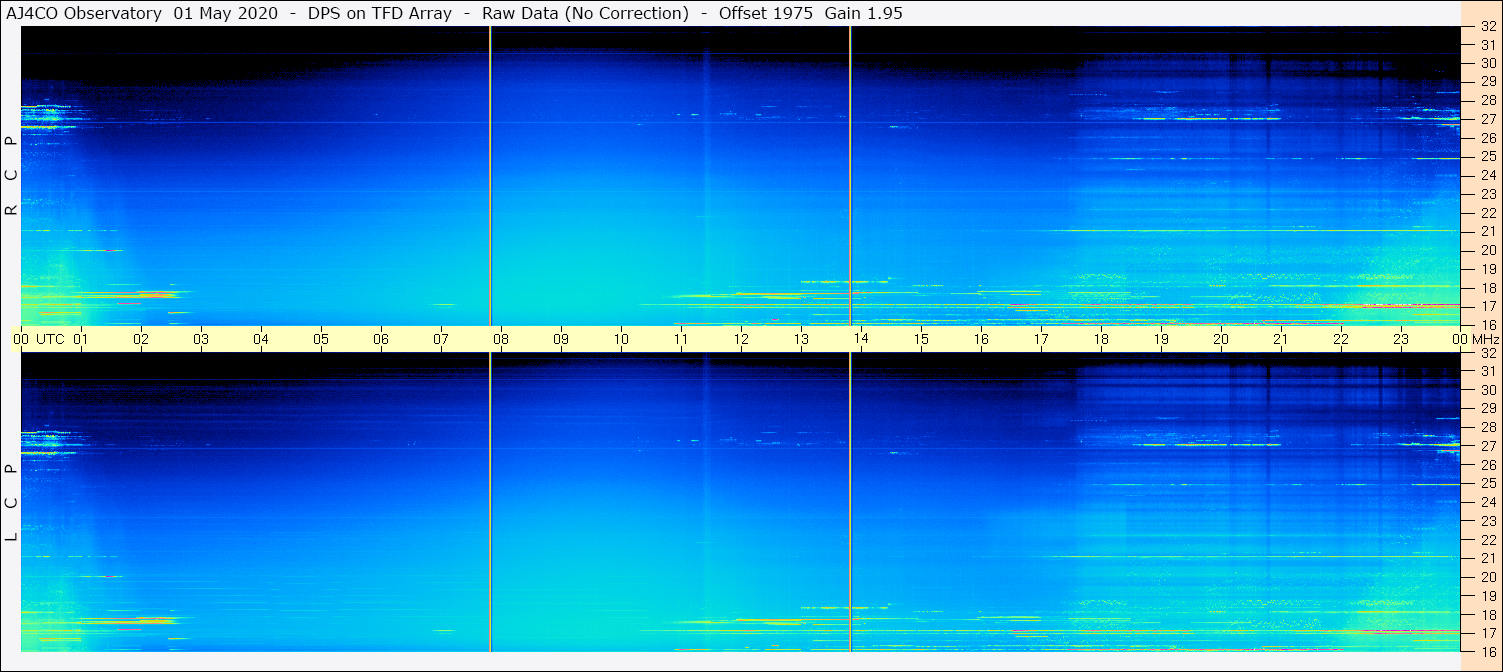Click hour "02" on the UTC time axis
The image size is (1503, 672).
tap(141, 339)
